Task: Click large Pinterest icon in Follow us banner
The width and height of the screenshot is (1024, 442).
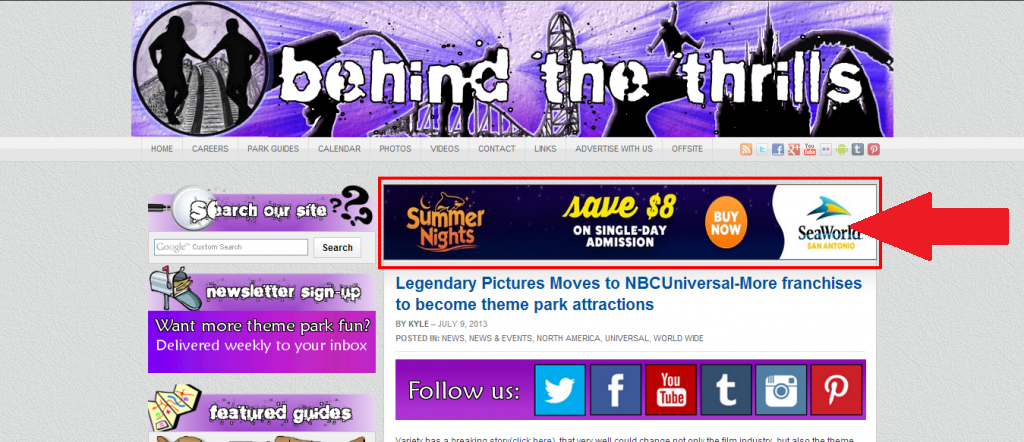Action: click(x=837, y=390)
